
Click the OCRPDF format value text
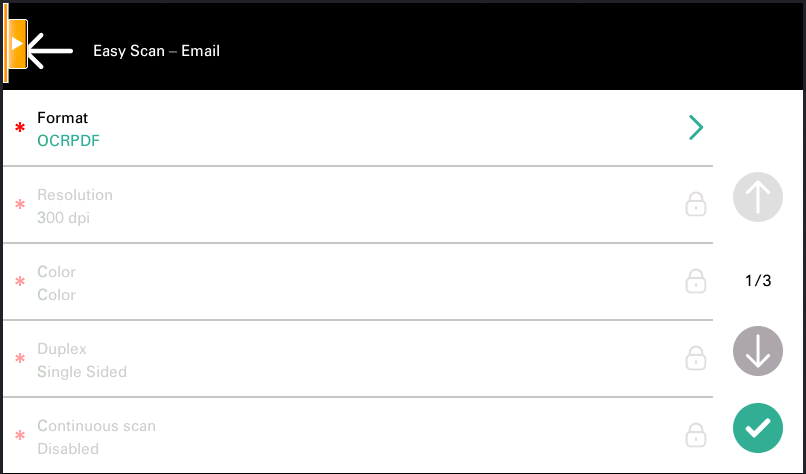[x=68, y=141]
